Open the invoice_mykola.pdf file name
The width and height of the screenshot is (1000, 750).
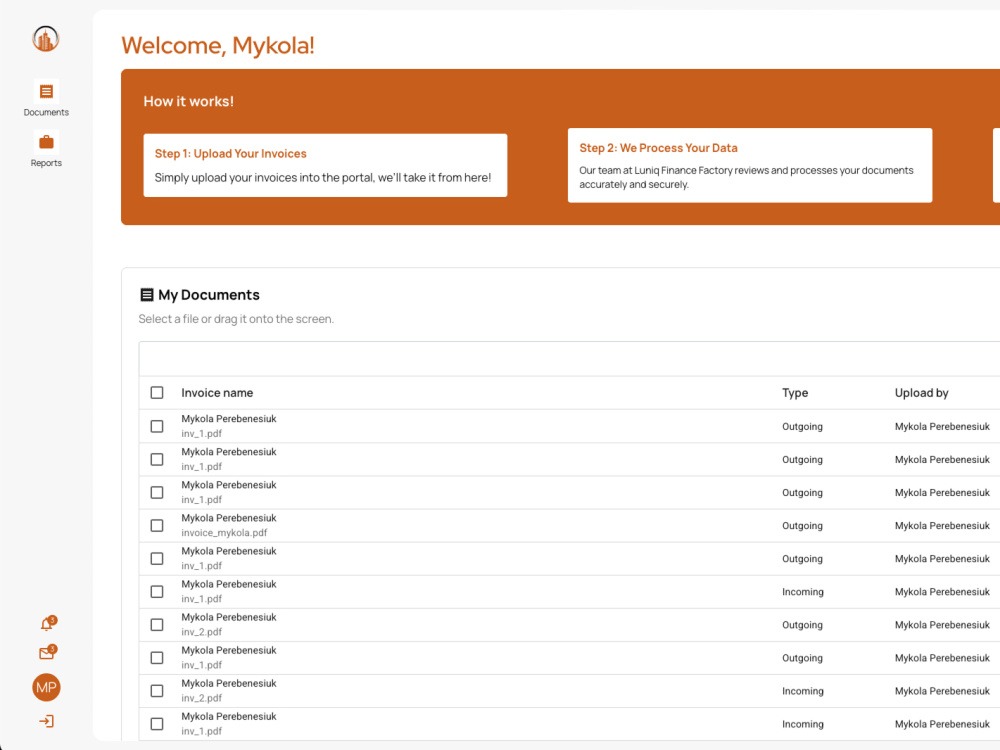click(224, 533)
